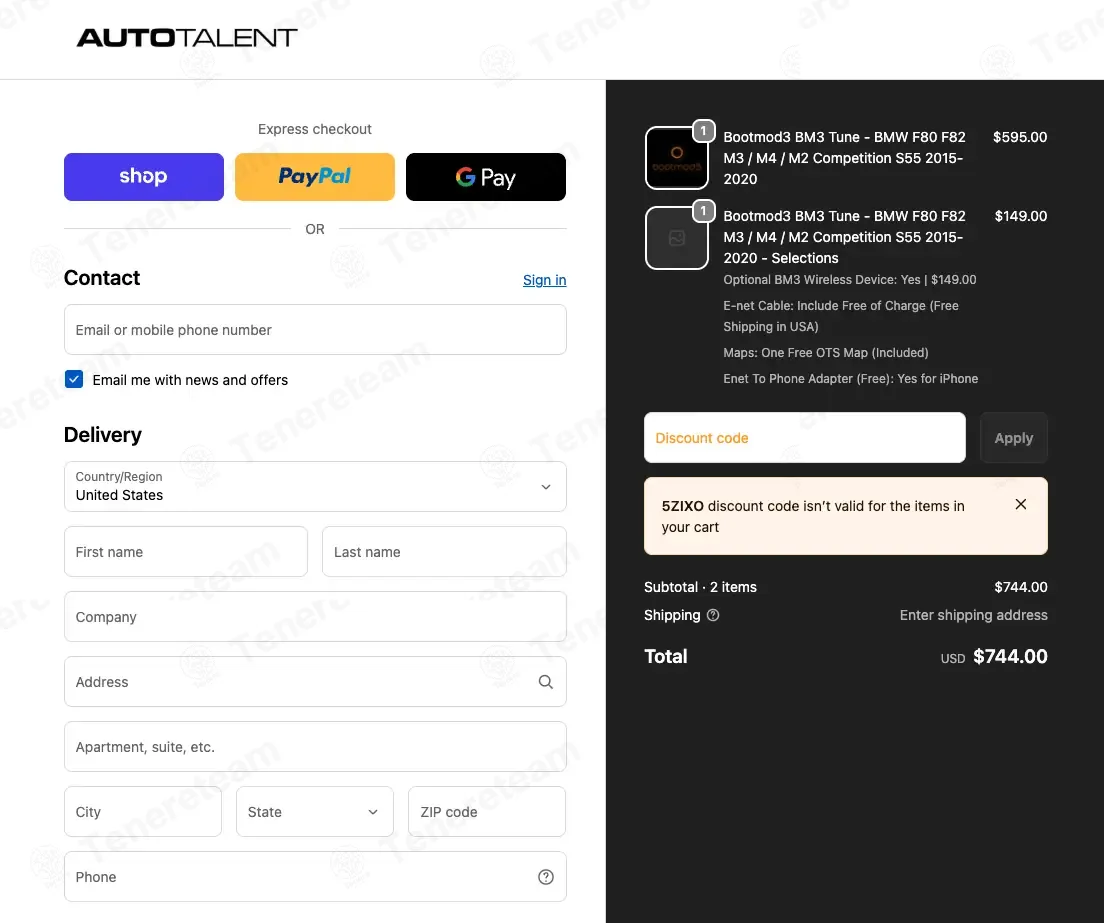This screenshot has height=923, width=1104.
Task: Click the 'Subtotal · 2 items' label
Action: tap(701, 587)
